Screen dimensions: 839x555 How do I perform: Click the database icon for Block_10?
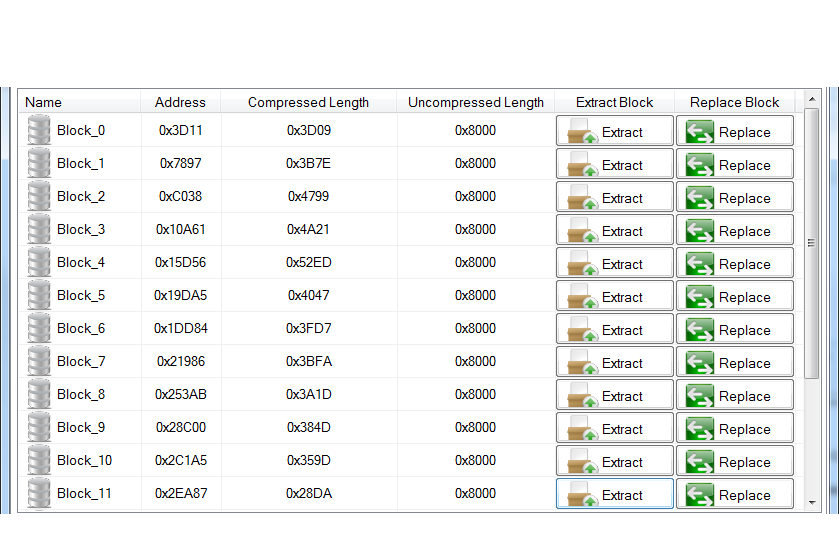click(x=39, y=460)
